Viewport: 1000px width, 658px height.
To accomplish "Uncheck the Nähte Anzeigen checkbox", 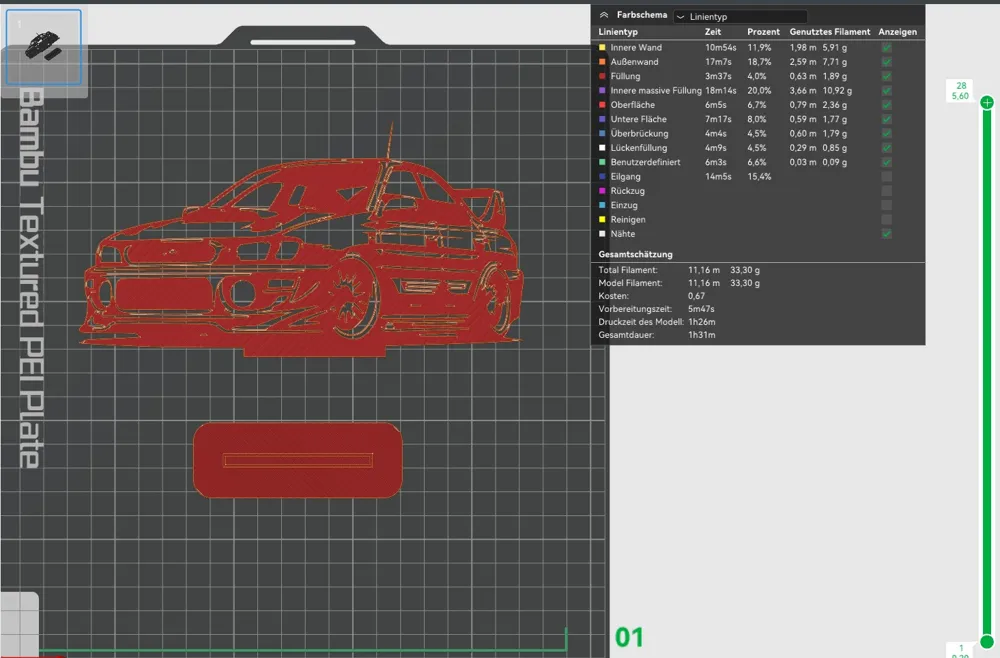I will 885,233.
